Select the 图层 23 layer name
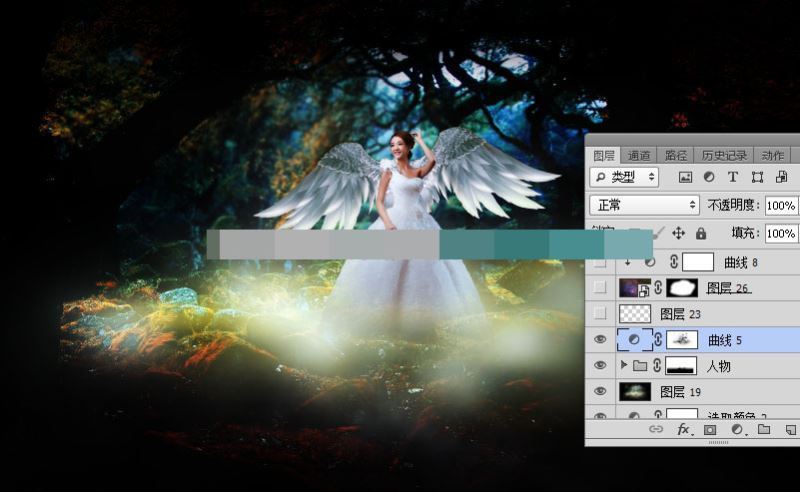 pyautogui.click(x=680, y=314)
